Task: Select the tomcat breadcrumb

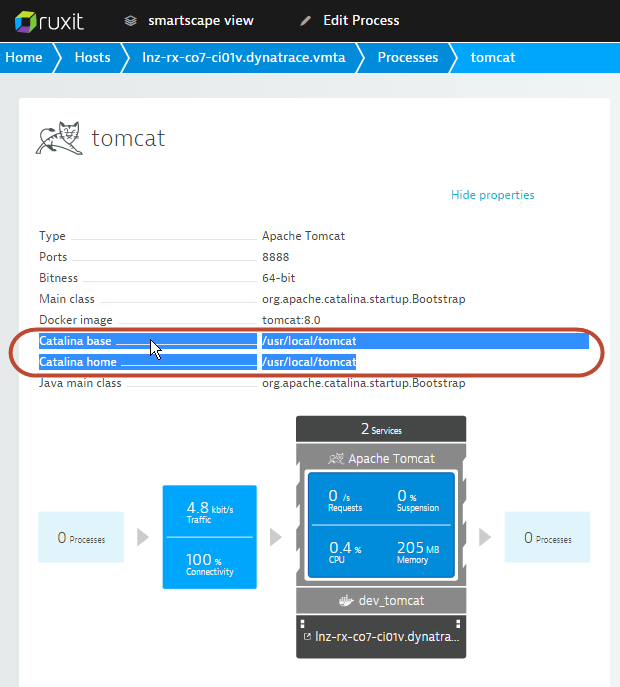Action: (x=493, y=57)
